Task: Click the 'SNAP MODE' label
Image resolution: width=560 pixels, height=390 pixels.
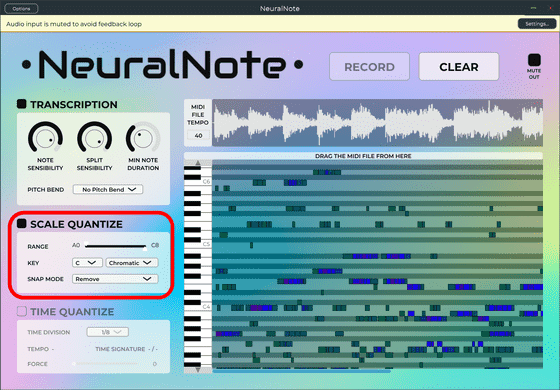Action: click(45, 279)
